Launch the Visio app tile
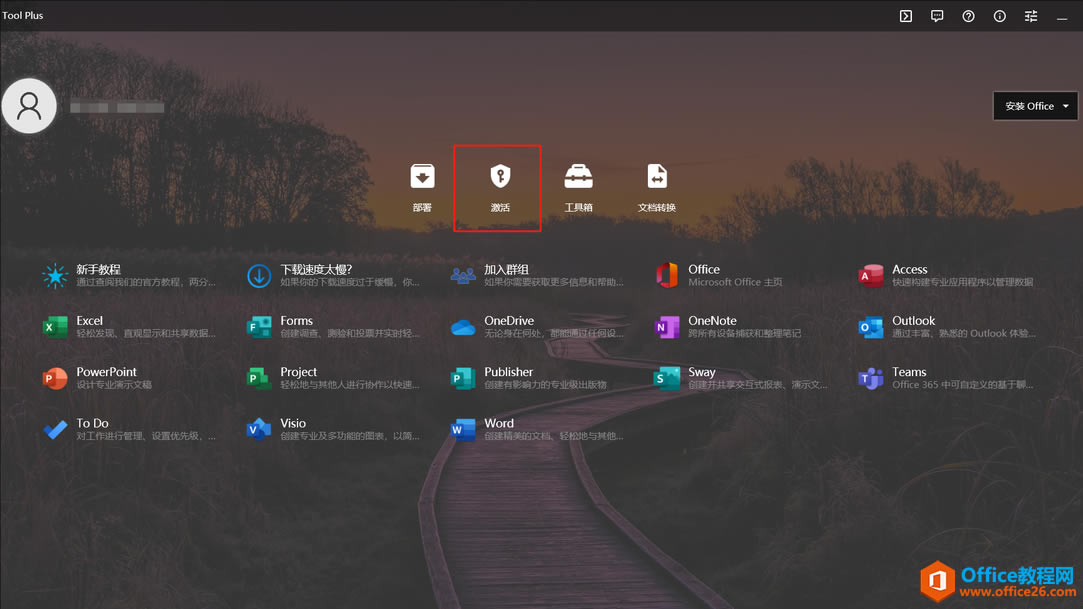Viewport: 1083px width, 609px height. tap(333, 429)
